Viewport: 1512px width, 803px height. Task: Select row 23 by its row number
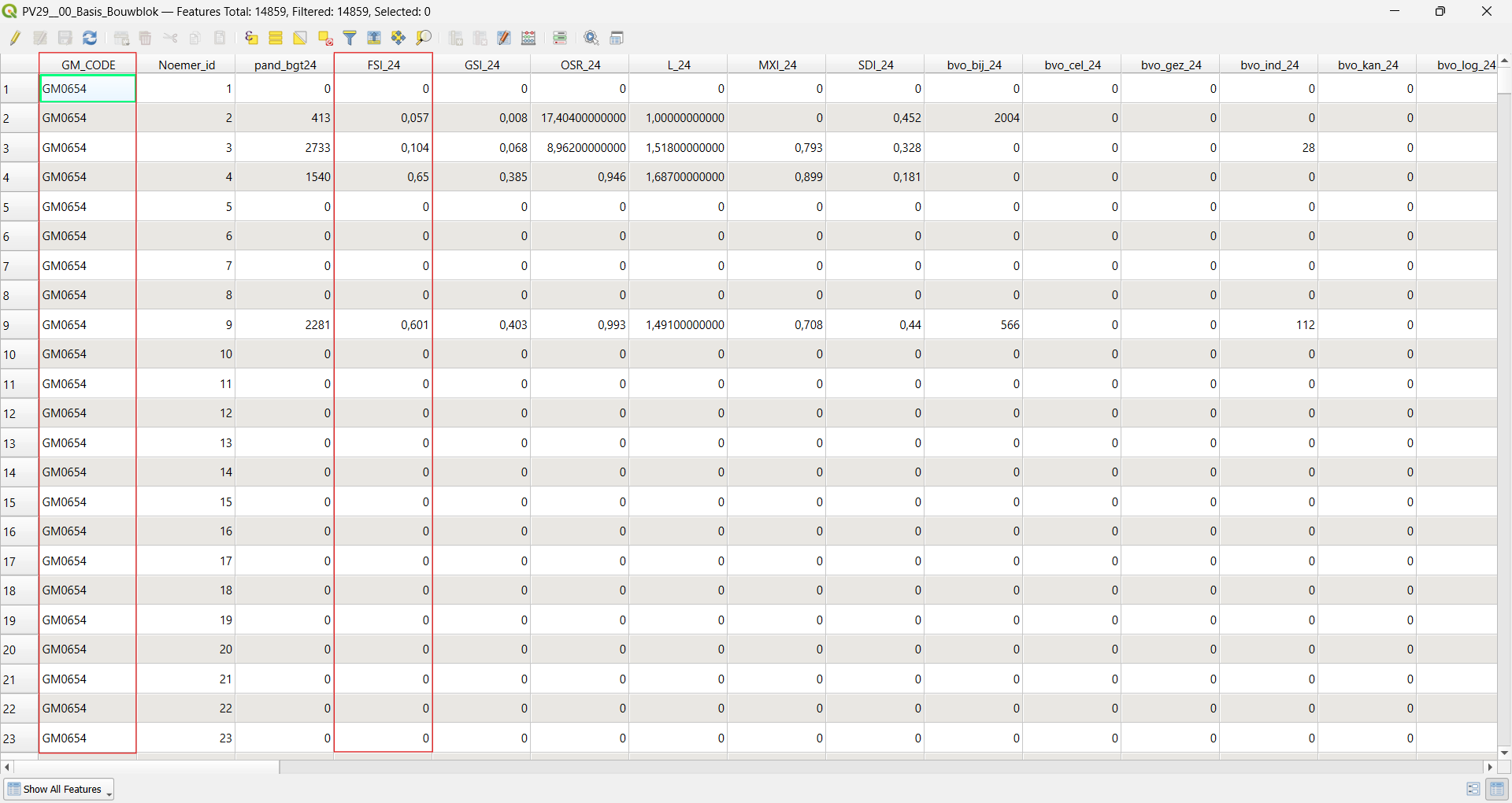20,738
